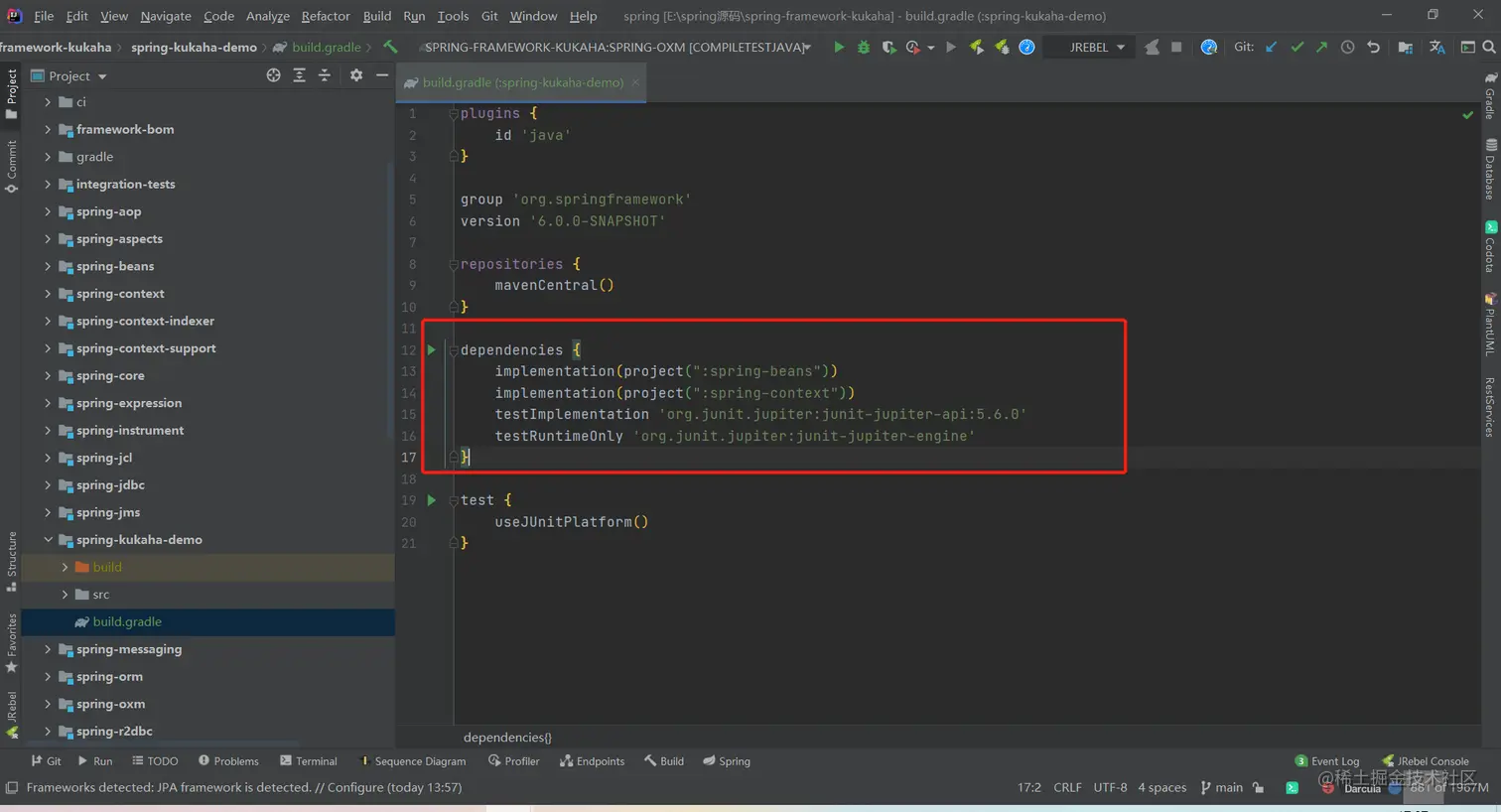Image resolution: width=1501 pixels, height=812 pixels.
Task: Hide the Project tool window
Action: click(382, 75)
